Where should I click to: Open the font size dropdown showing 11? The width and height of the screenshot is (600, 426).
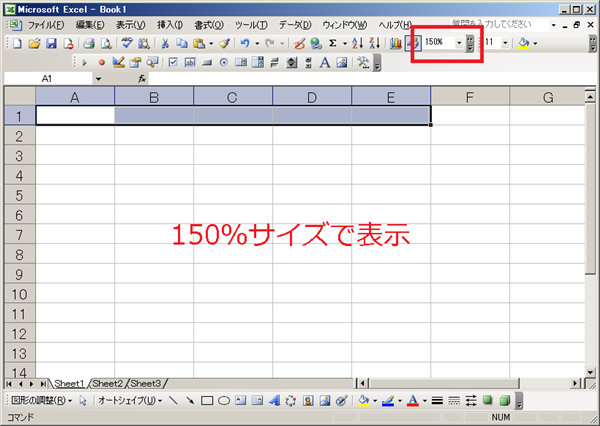click(505, 42)
